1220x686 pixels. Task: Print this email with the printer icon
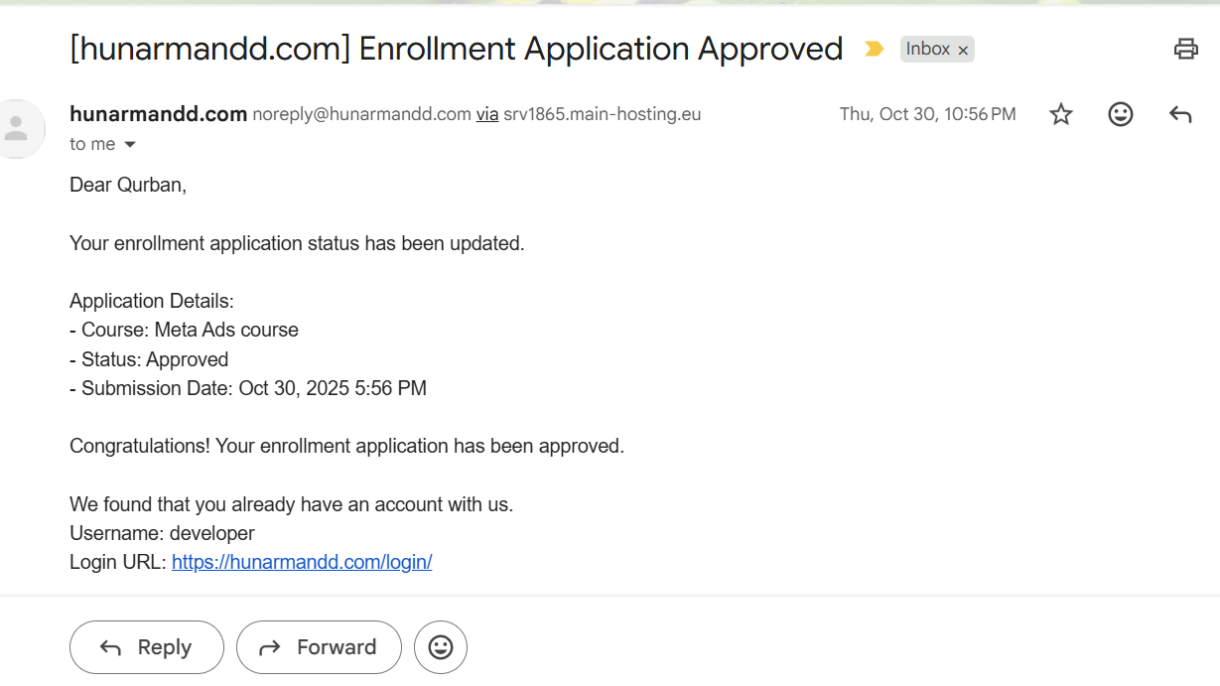(1186, 49)
